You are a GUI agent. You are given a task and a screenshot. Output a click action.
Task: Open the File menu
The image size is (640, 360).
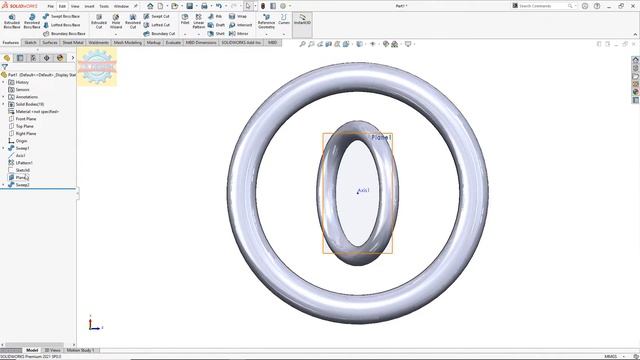click(x=51, y=6)
